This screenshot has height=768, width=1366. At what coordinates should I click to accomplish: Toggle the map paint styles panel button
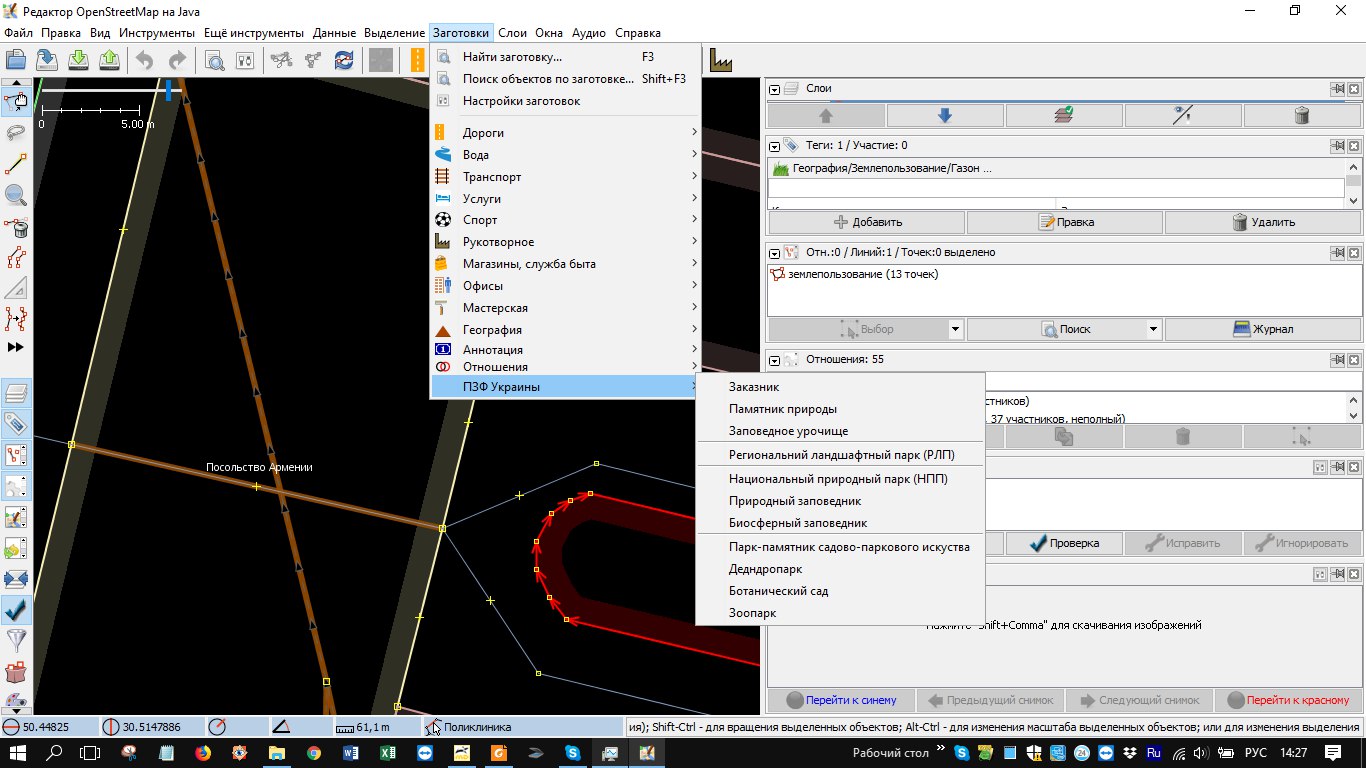tap(16, 517)
